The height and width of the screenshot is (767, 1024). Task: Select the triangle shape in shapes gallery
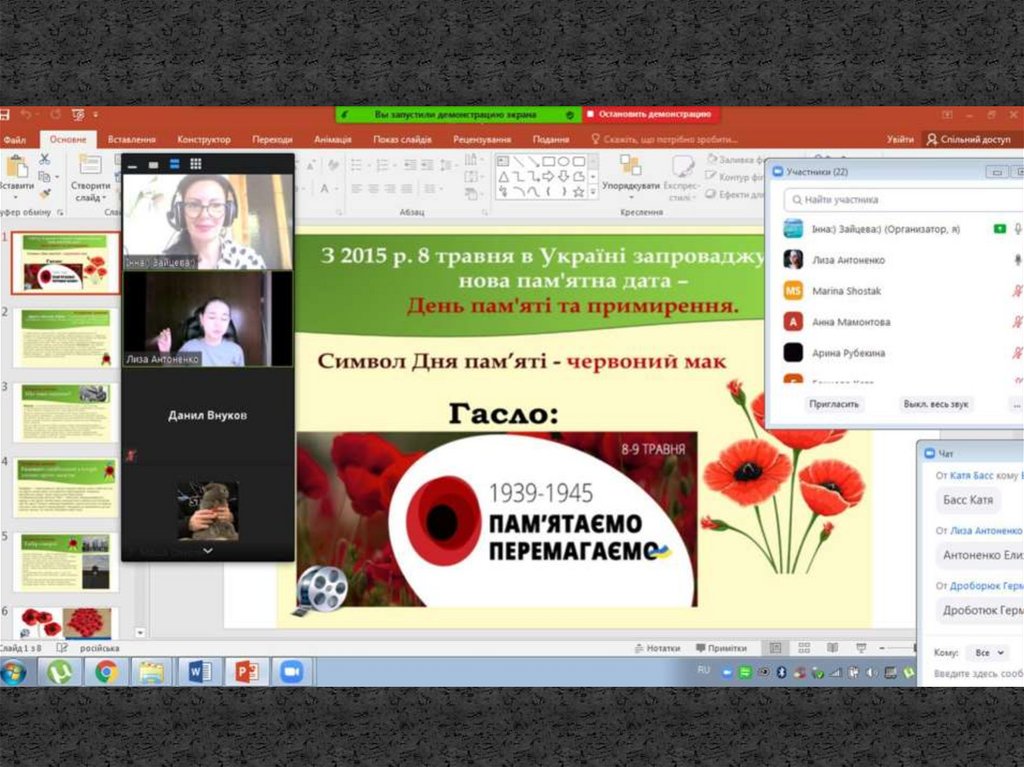[503, 176]
